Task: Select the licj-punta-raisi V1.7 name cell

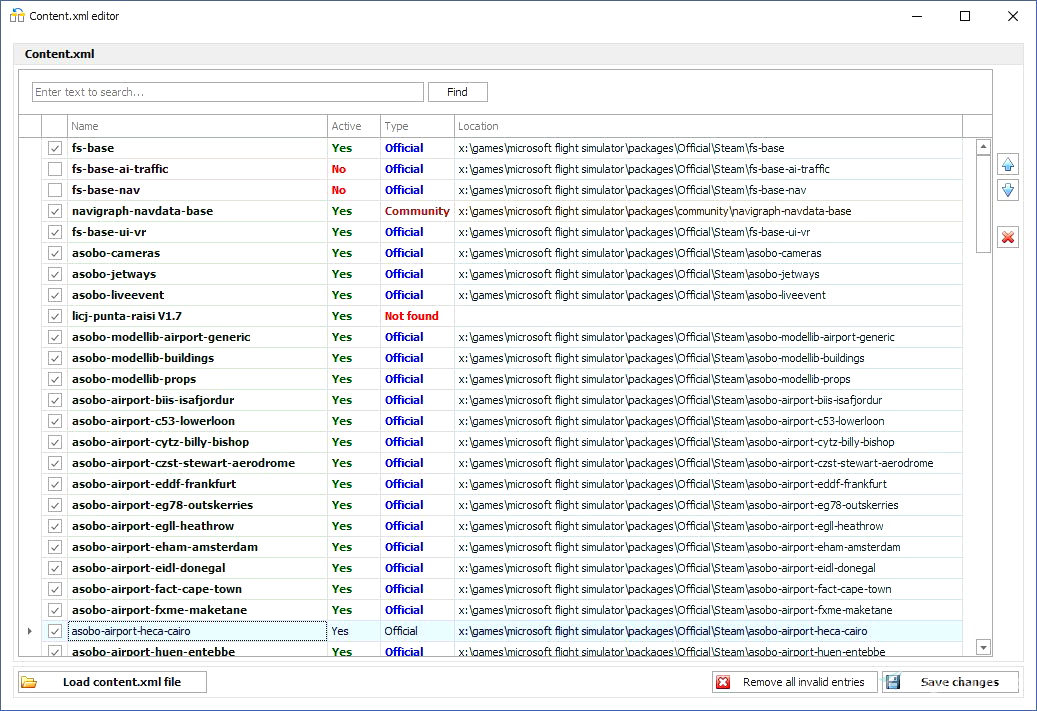Action: point(197,316)
